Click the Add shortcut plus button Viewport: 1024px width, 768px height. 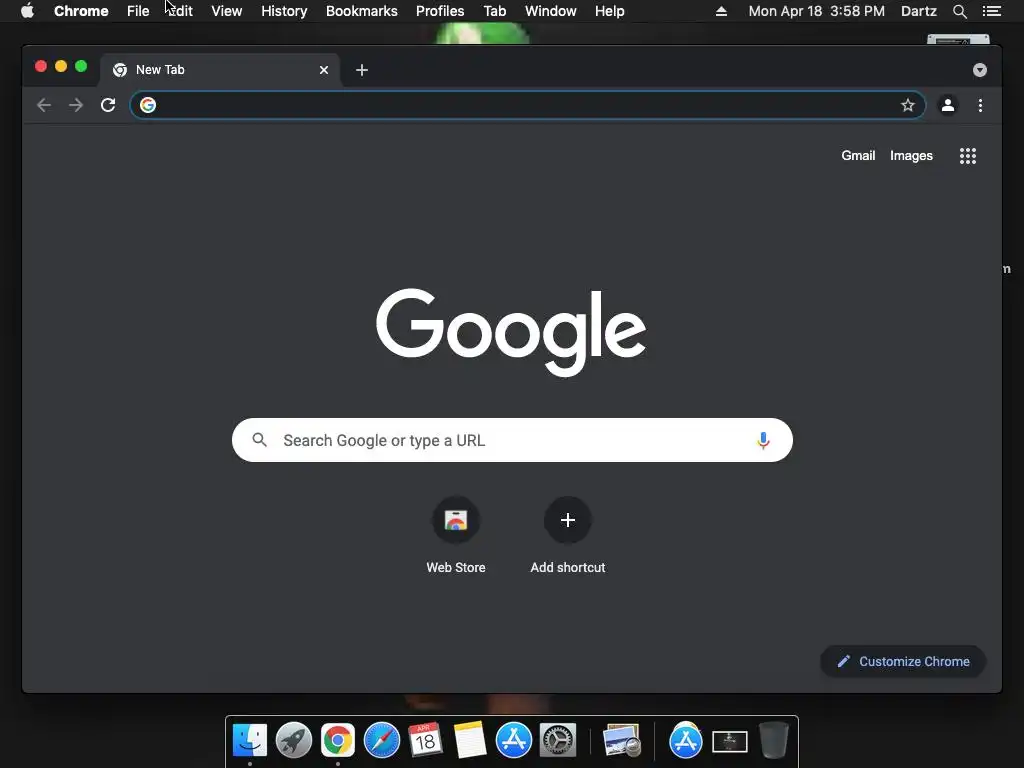[x=568, y=520]
